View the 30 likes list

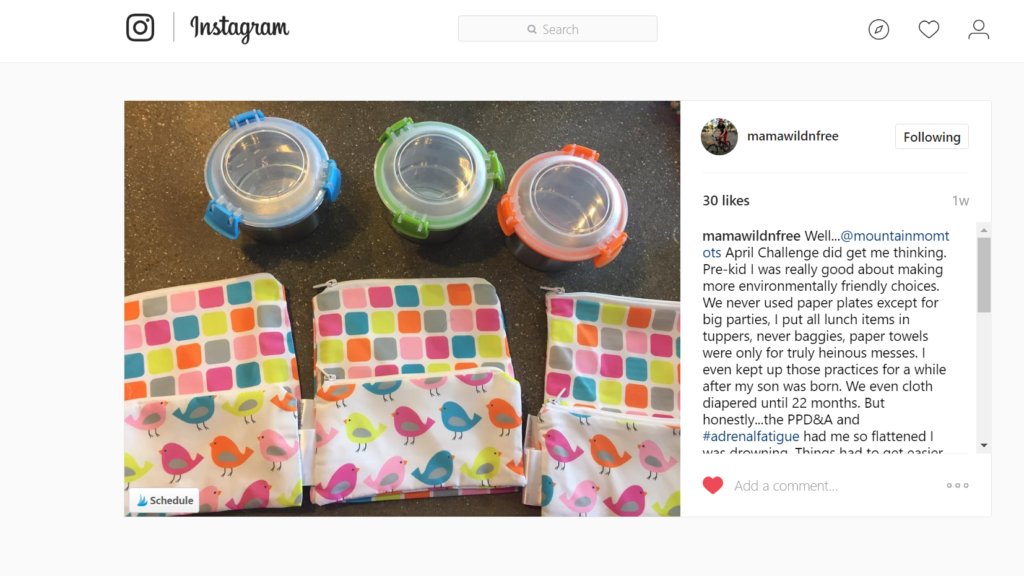point(726,200)
